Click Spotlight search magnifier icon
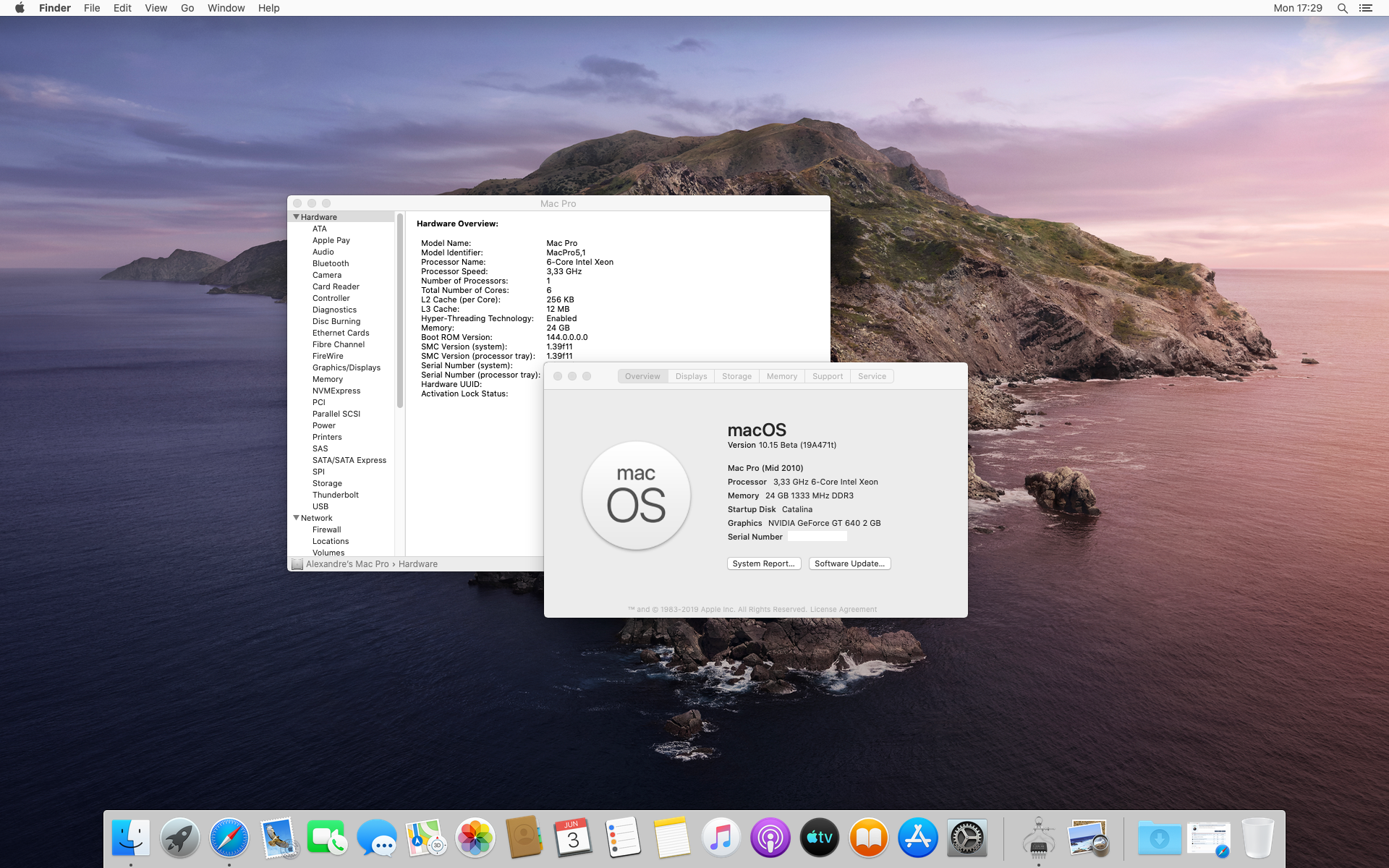This screenshot has width=1389, height=868. click(x=1342, y=8)
